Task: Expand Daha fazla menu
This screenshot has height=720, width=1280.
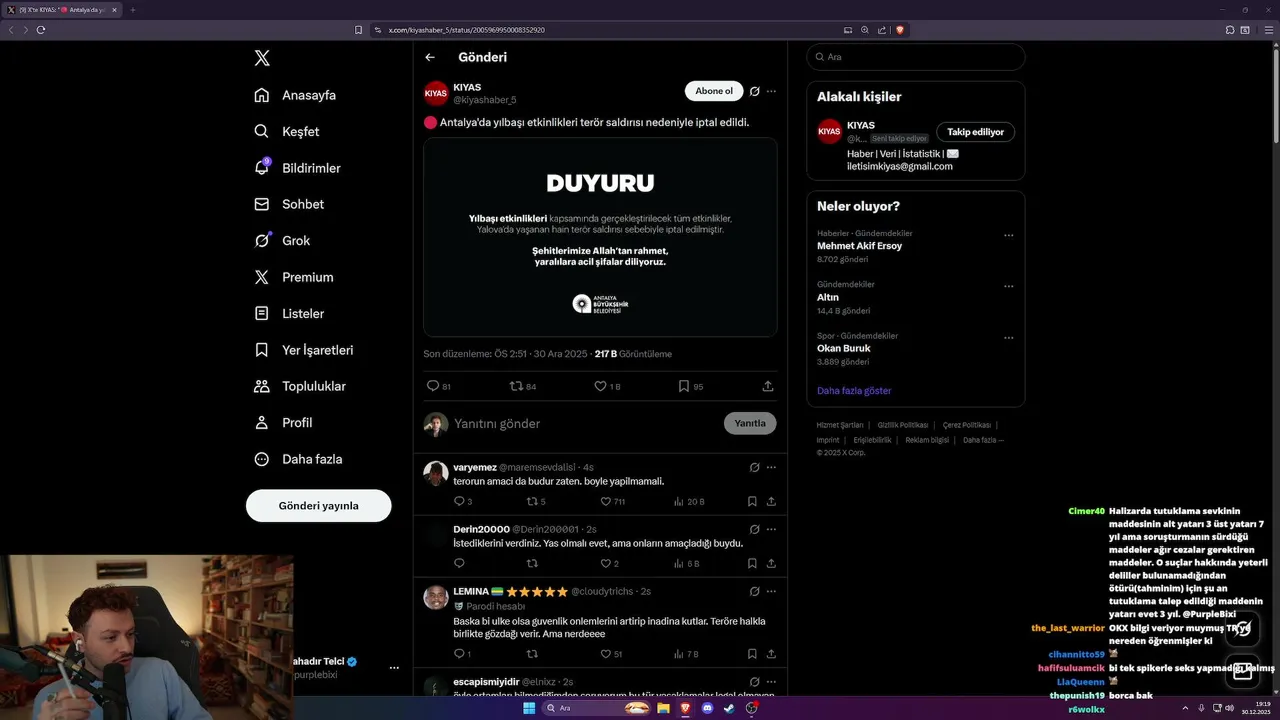Action: [298, 459]
